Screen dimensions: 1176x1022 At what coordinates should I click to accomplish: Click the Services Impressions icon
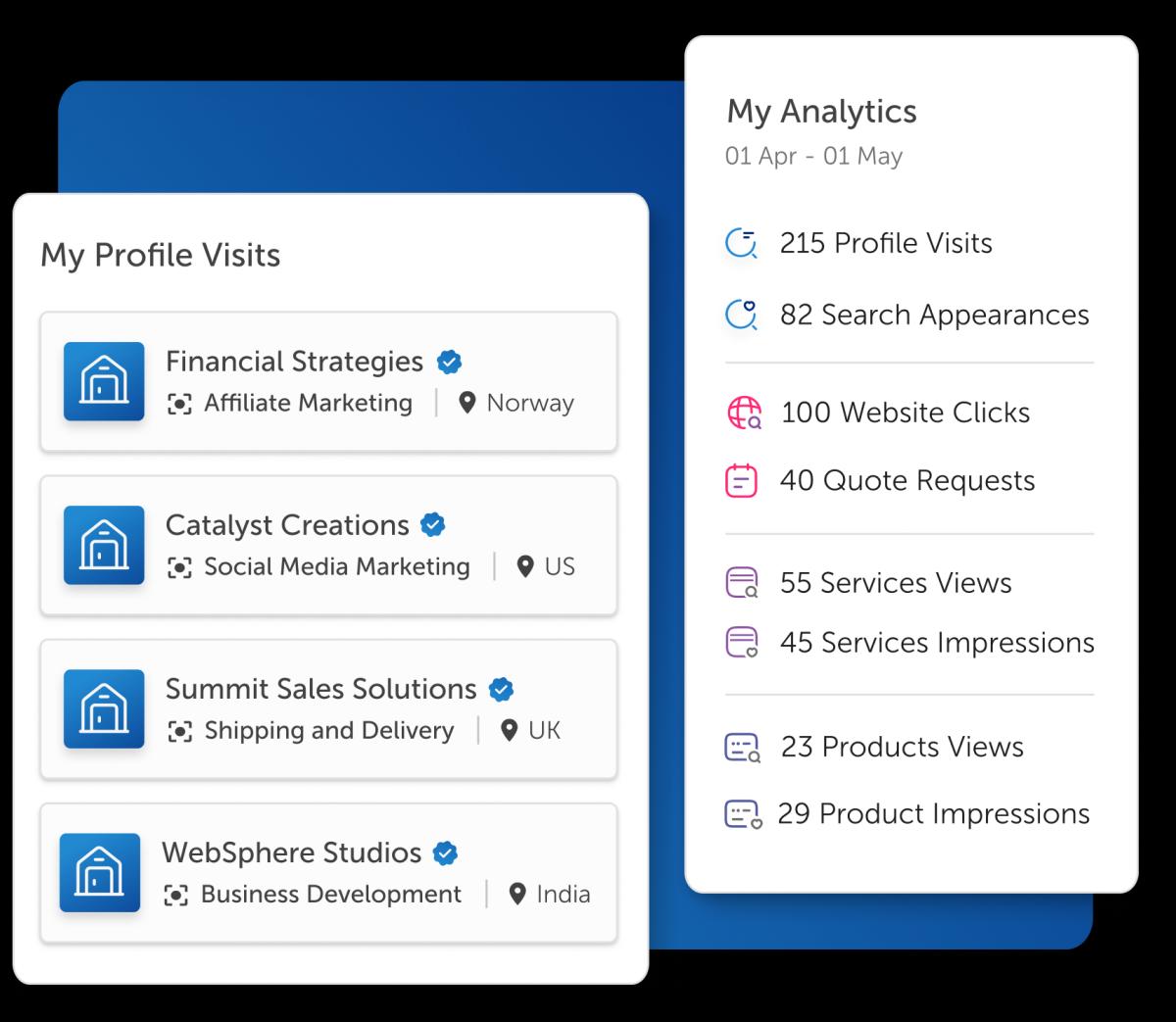click(742, 643)
